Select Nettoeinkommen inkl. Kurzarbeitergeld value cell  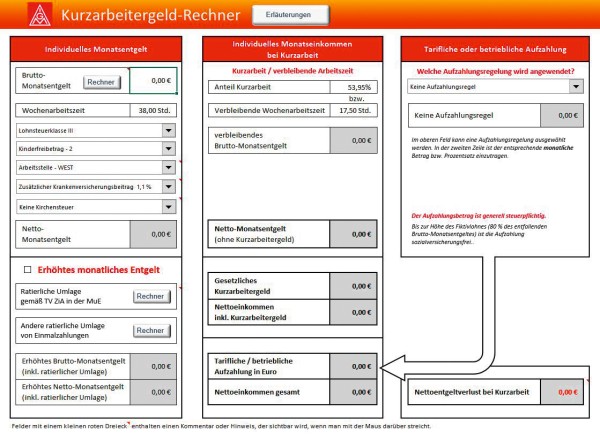coord(353,312)
